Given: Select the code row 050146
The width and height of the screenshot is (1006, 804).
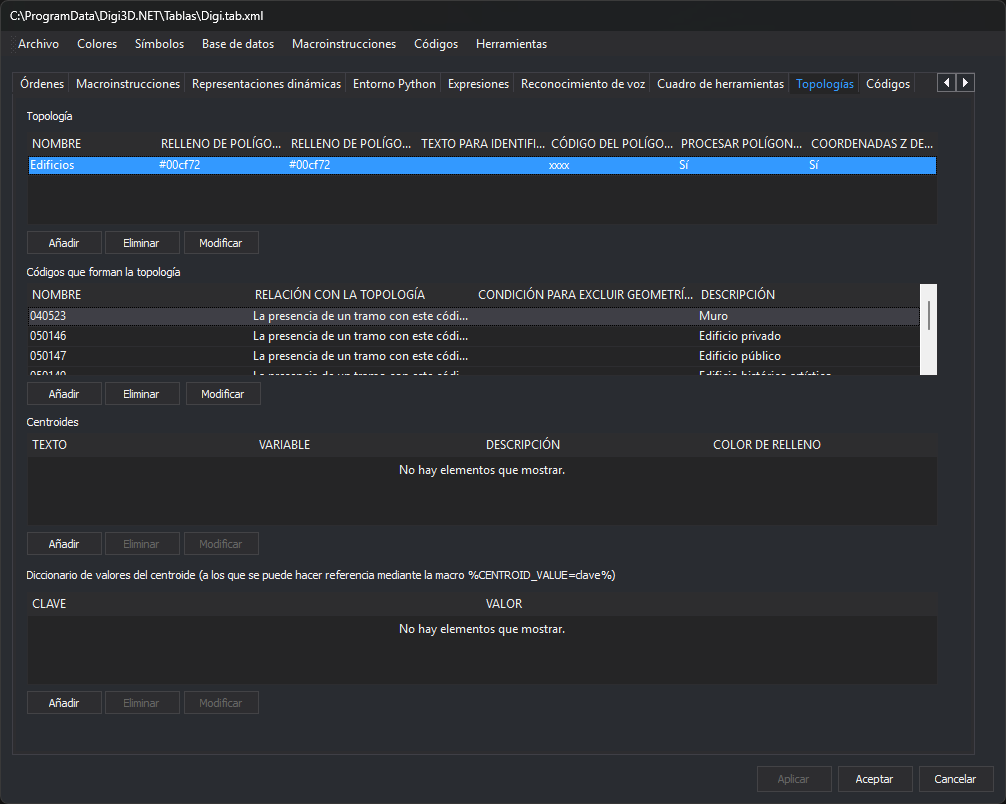Looking at the screenshot, I should [473, 336].
